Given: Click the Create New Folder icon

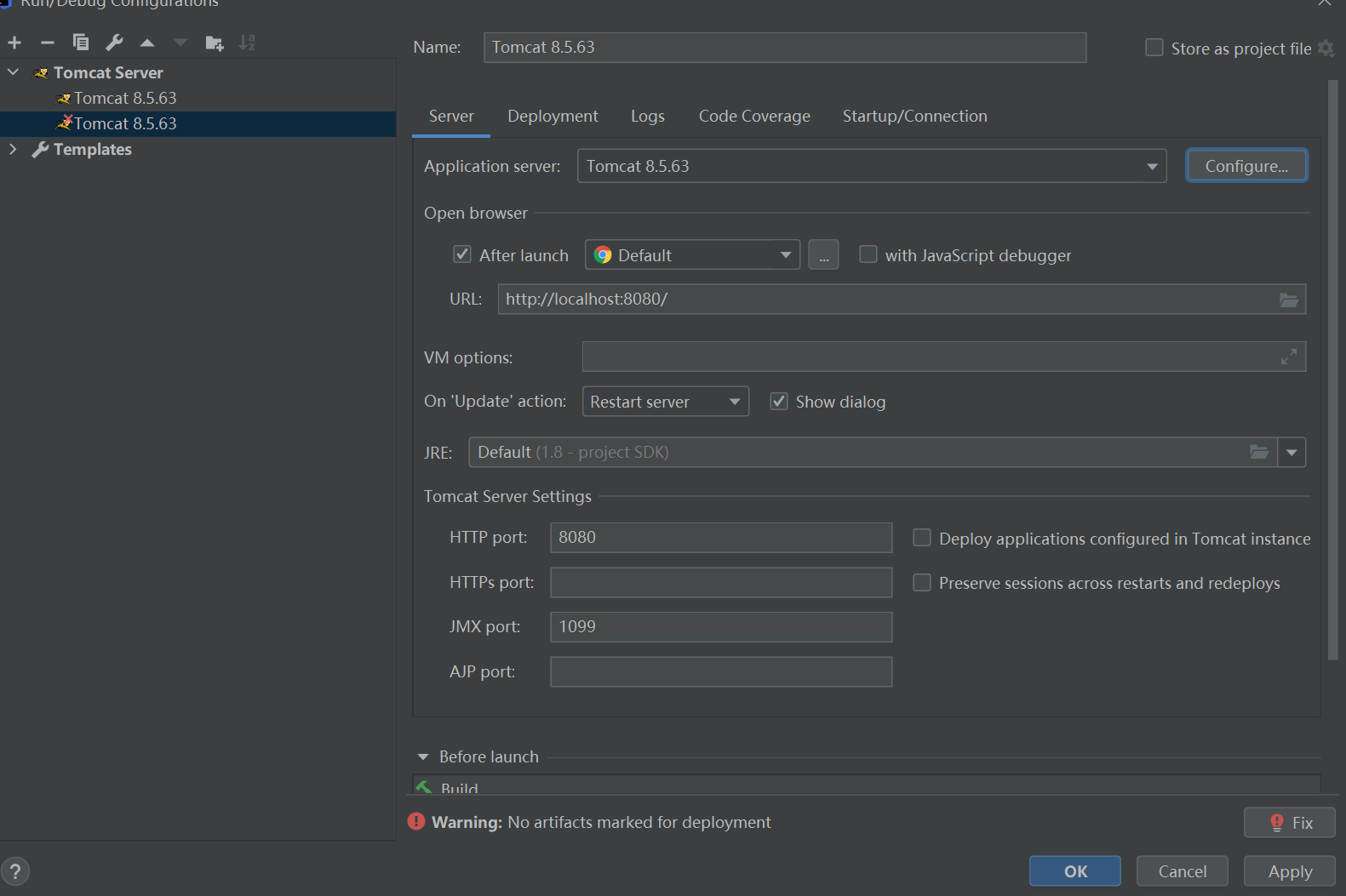Looking at the screenshot, I should pyautogui.click(x=215, y=43).
